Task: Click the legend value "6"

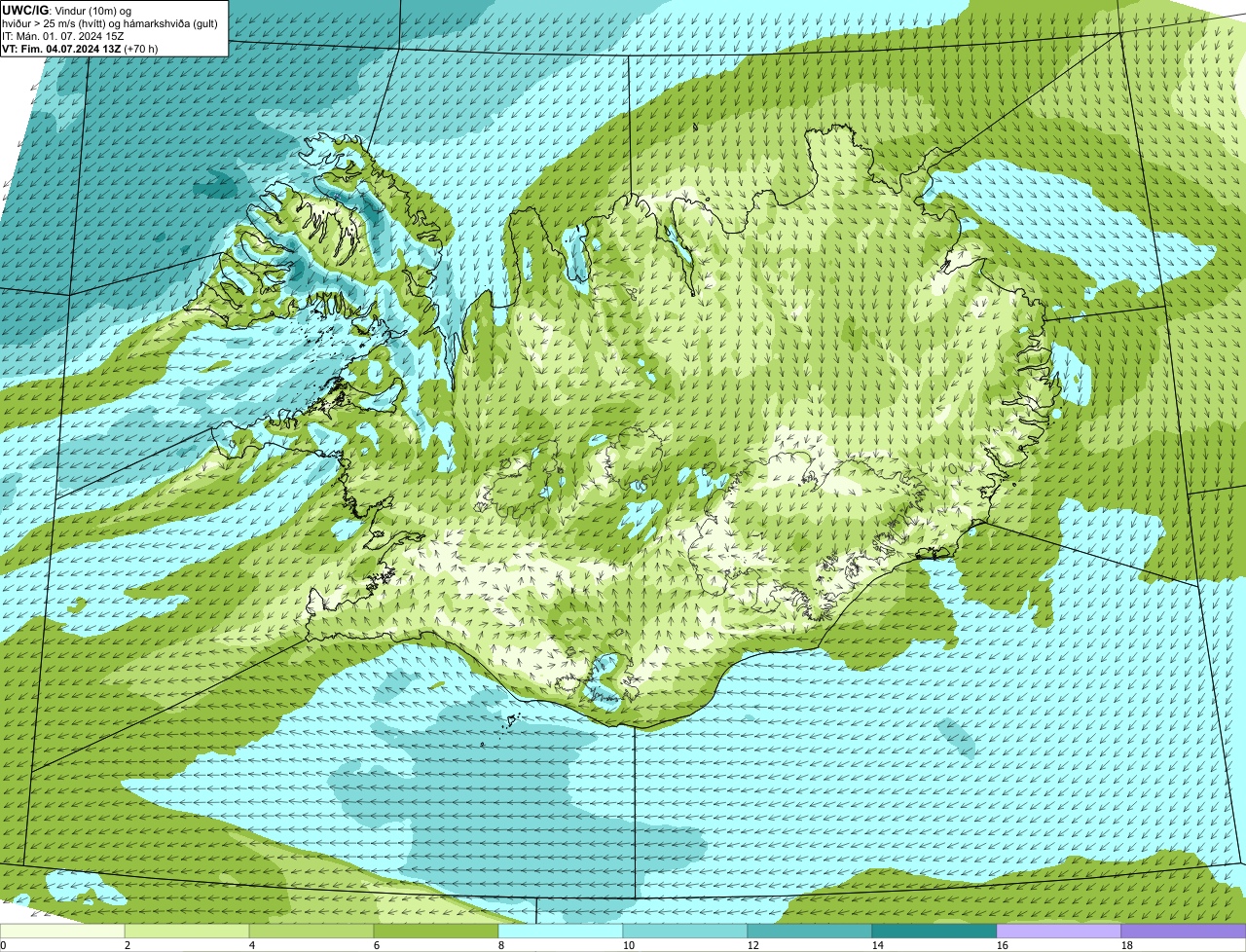Action: click(x=376, y=945)
